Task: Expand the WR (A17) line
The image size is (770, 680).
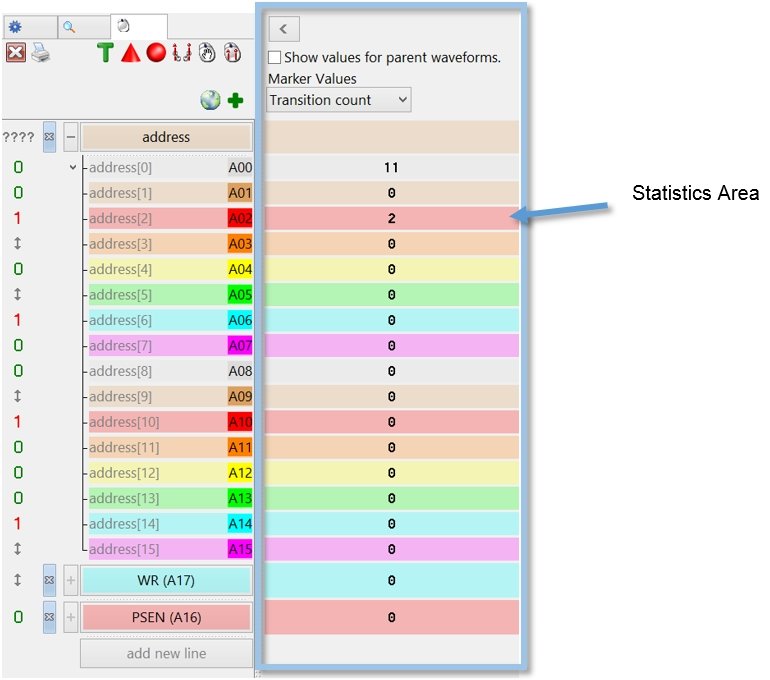Action: tap(70, 580)
